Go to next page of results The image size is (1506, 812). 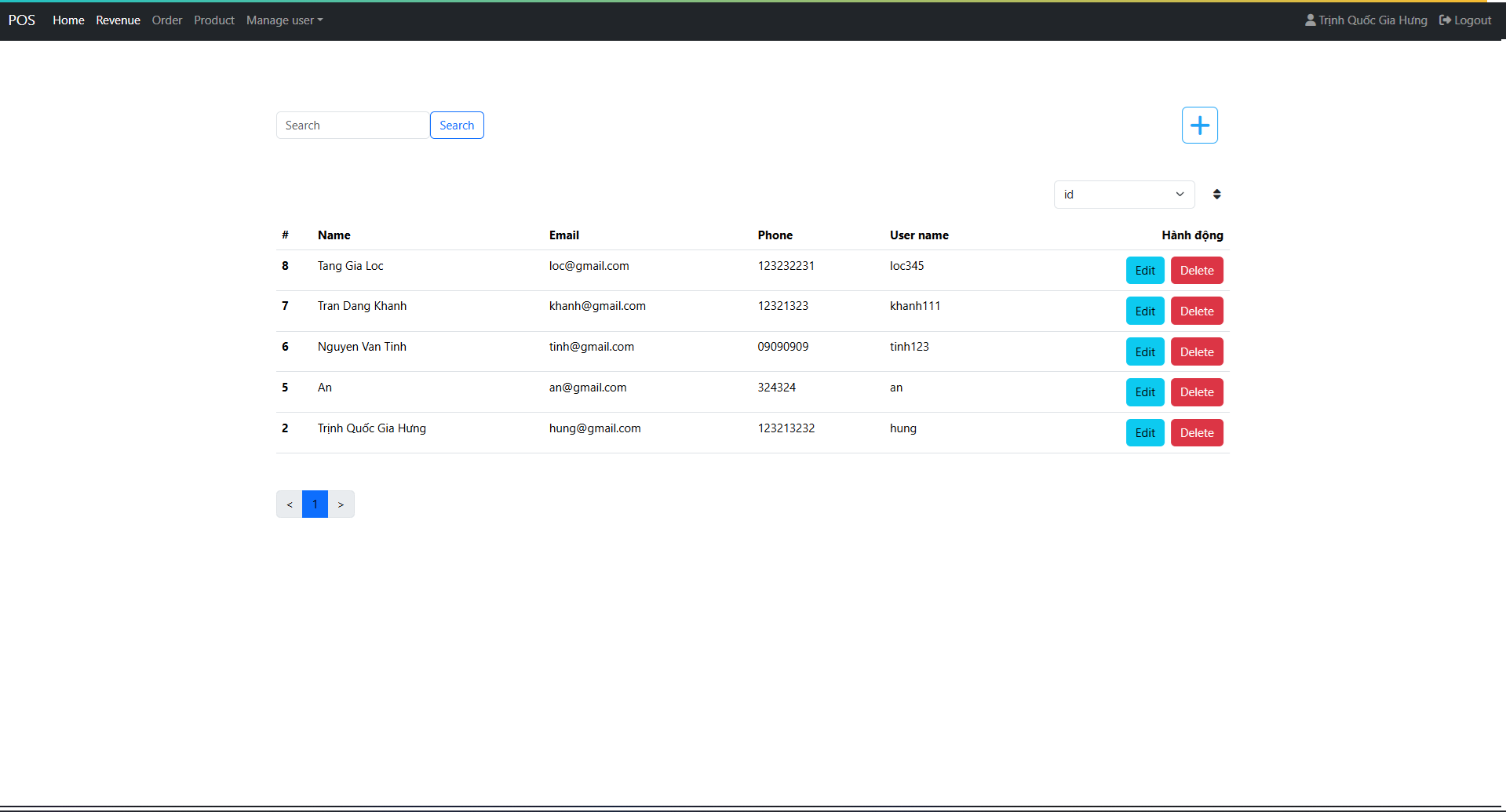click(341, 504)
